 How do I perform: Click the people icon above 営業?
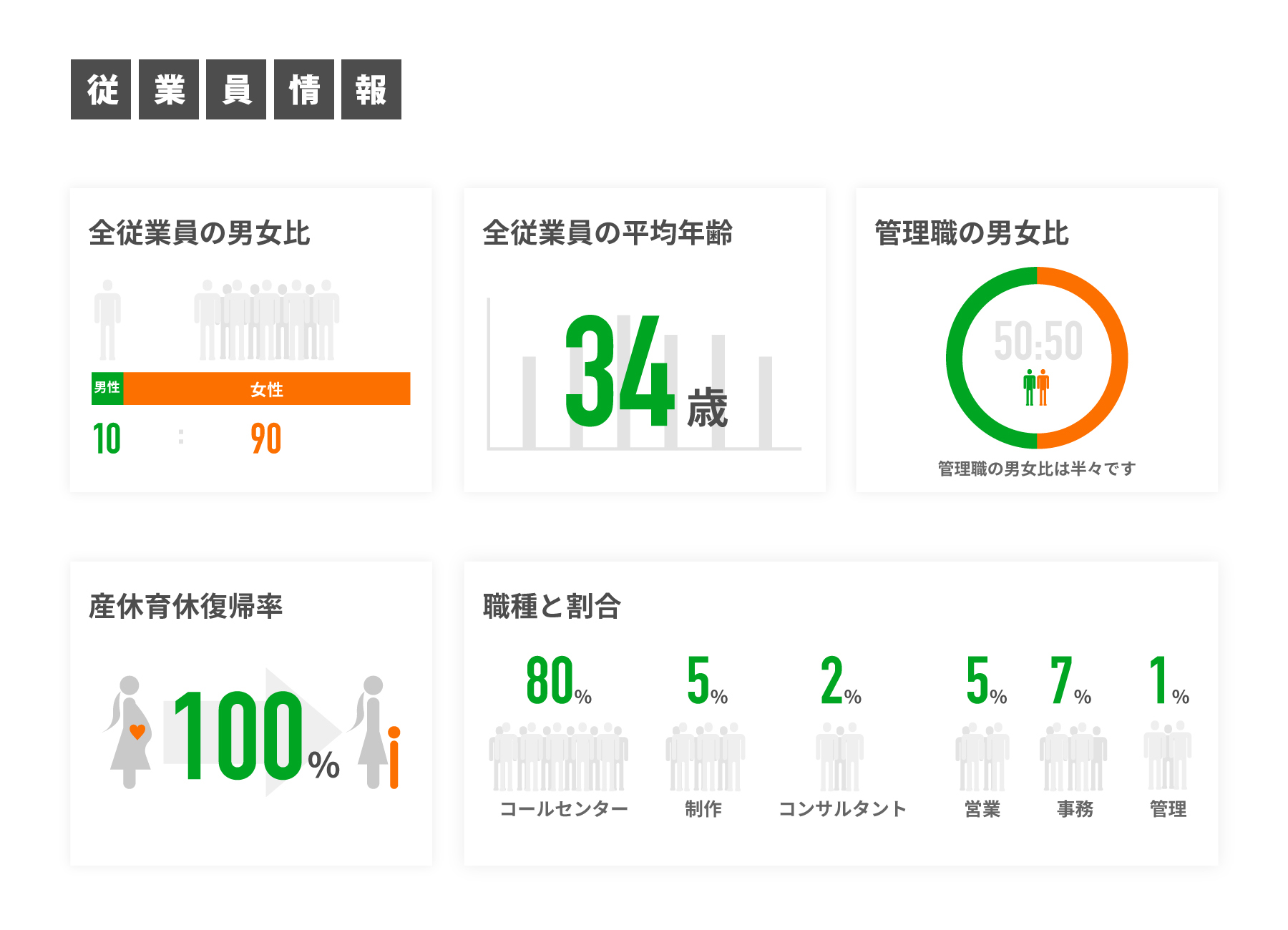point(982,756)
